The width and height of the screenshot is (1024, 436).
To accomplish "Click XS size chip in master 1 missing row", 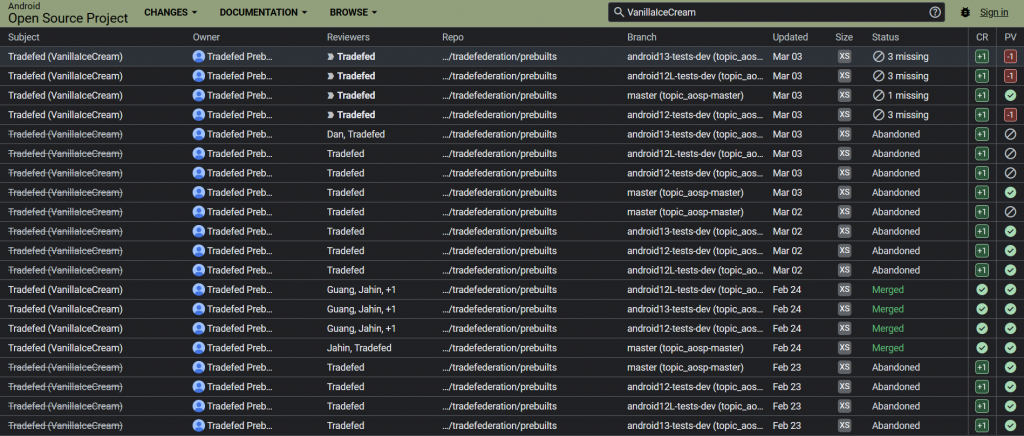I will pyautogui.click(x=844, y=95).
